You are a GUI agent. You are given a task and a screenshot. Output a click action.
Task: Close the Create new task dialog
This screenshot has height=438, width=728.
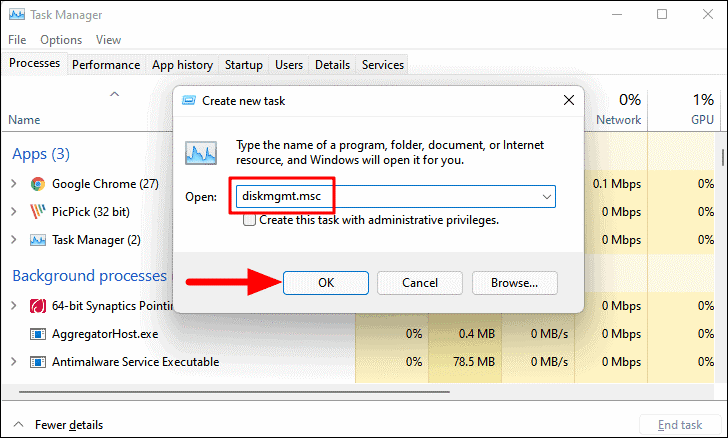(x=568, y=100)
